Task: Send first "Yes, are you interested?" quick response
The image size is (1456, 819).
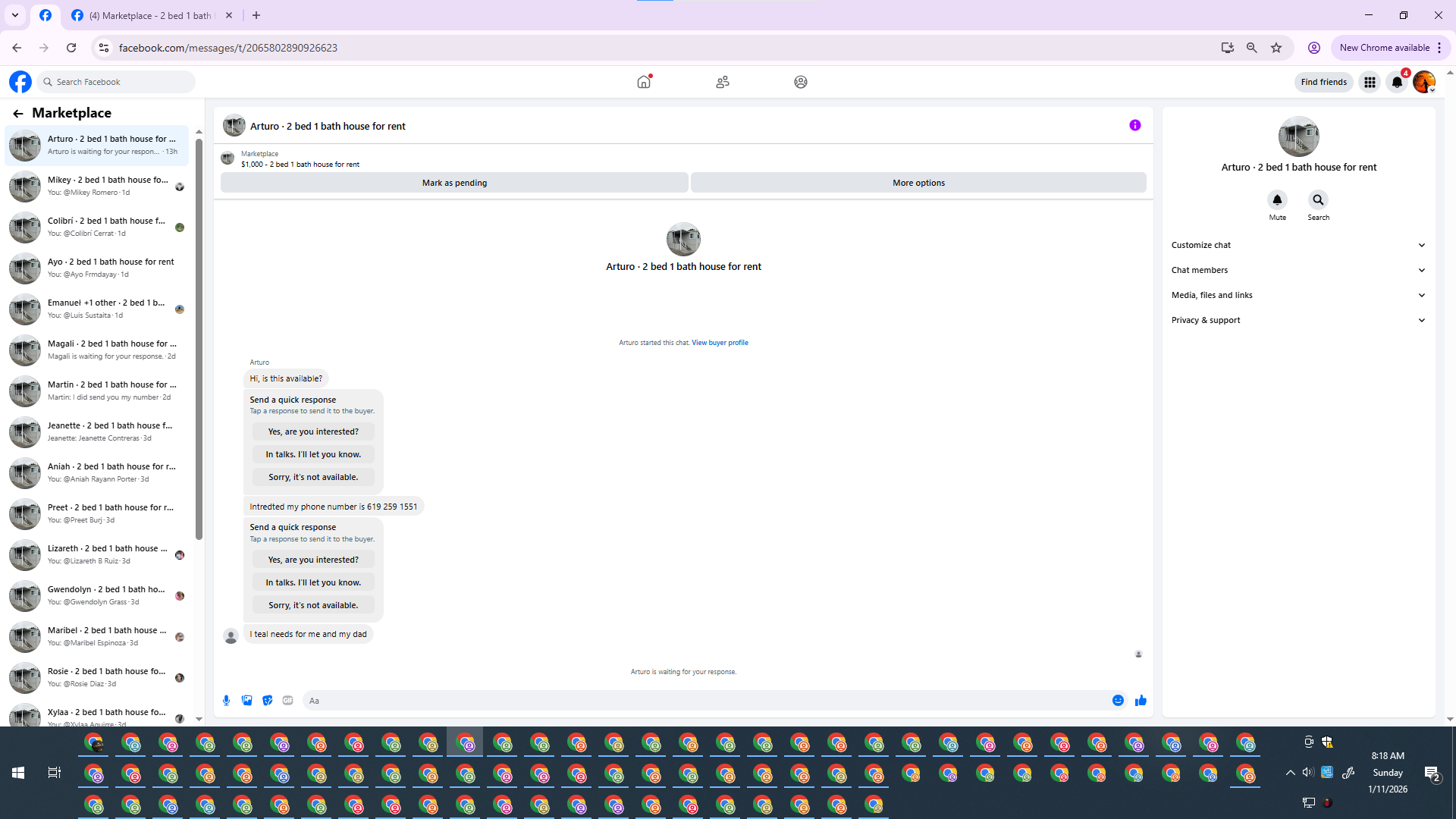Action: (313, 431)
